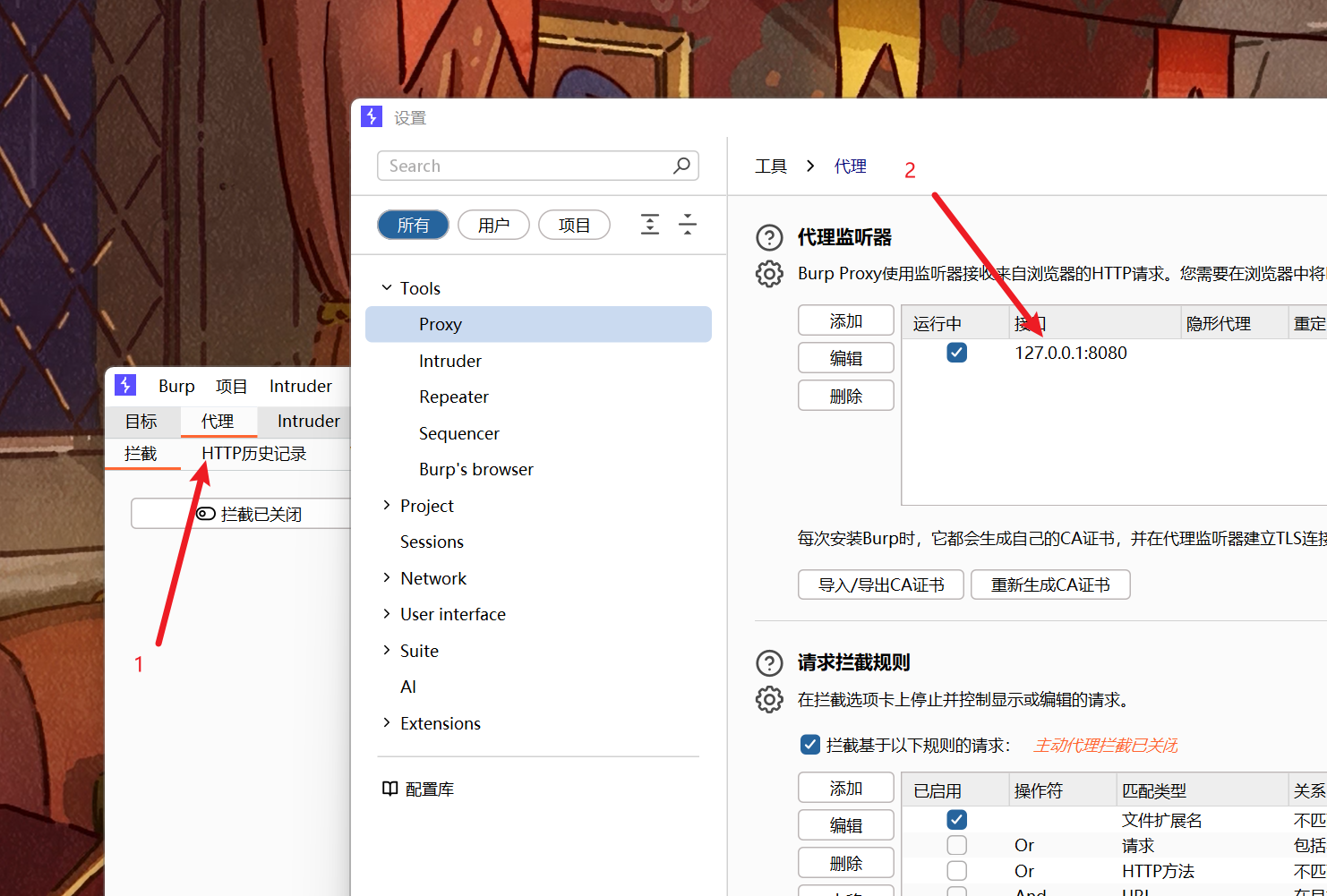Open gear options for 请求拦截规则
Screen dimensions: 1327x896
(769, 699)
